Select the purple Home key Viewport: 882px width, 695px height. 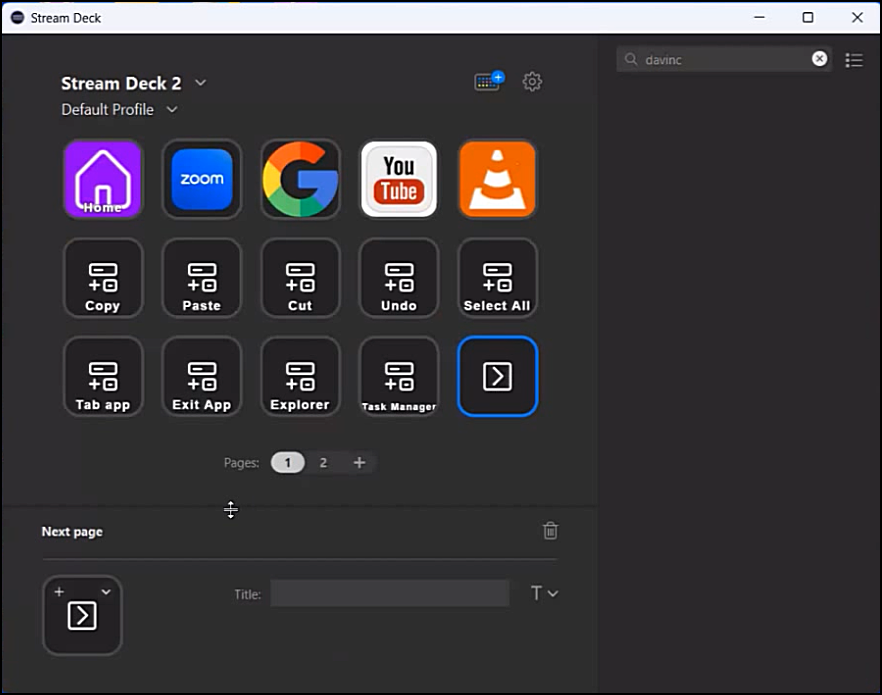[103, 179]
